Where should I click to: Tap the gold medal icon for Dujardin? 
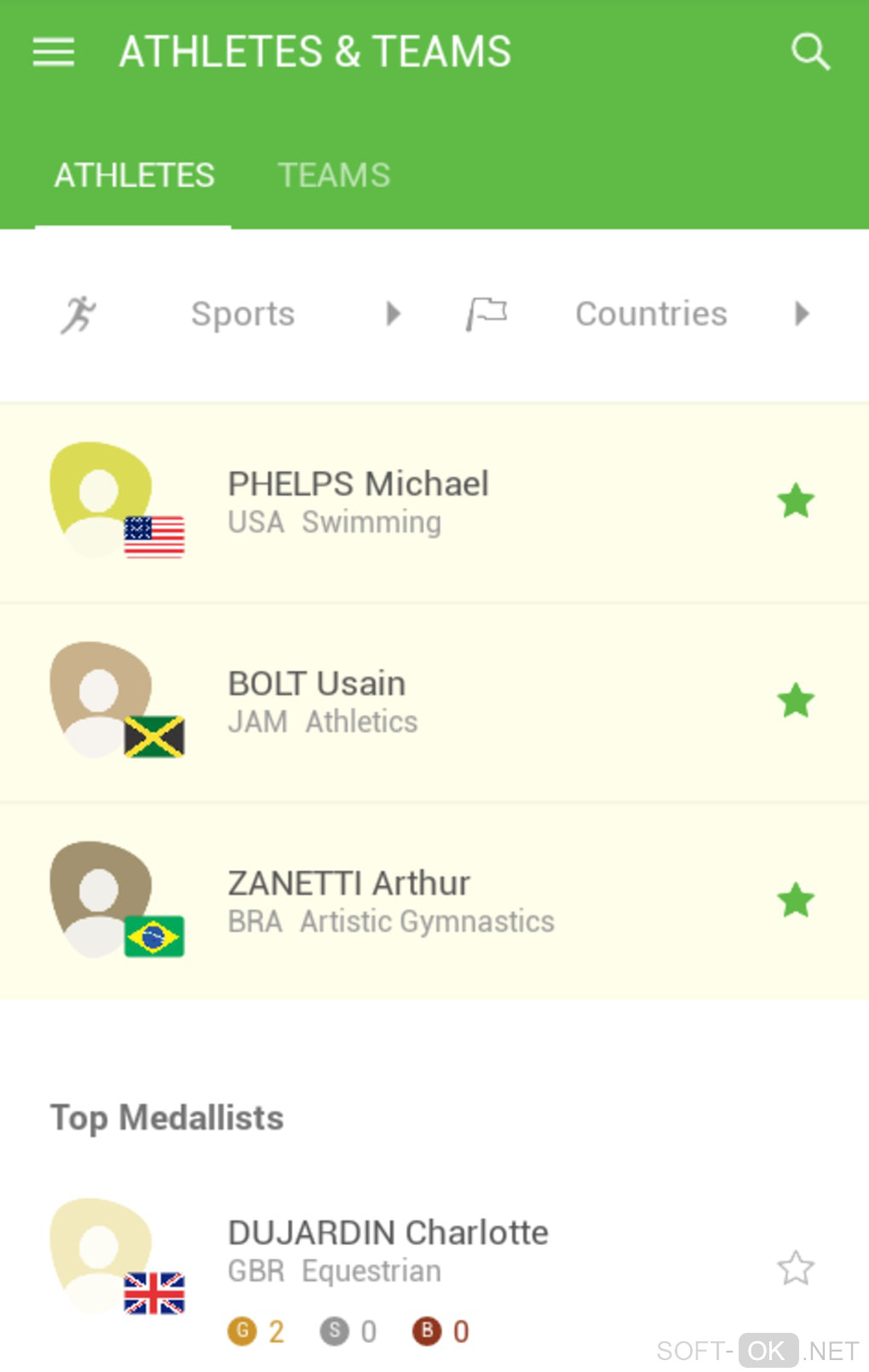coord(243,1330)
